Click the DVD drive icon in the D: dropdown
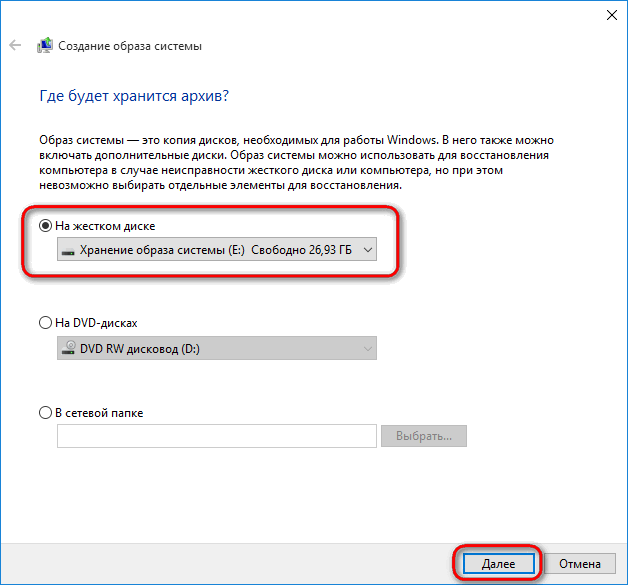Image resolution: width=628 pixels, height=585 pixels. 68,348
